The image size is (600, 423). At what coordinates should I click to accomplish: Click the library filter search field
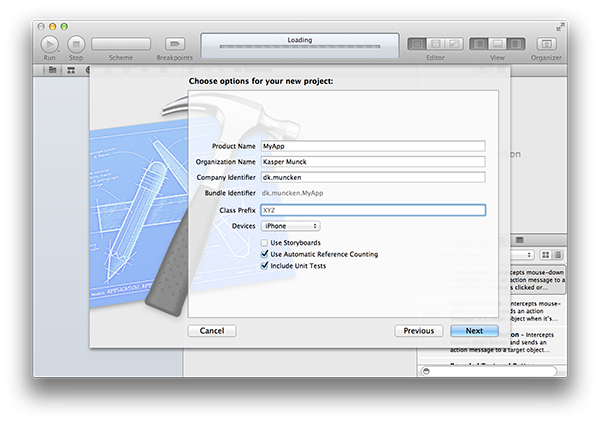(489, 371)
